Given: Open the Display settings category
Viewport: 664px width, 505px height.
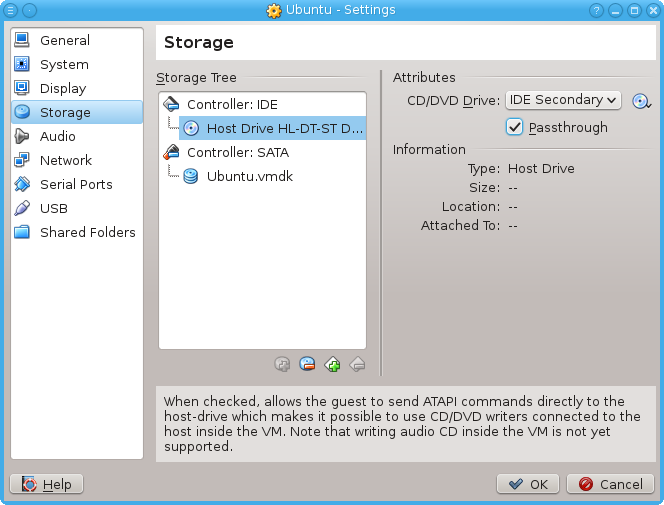Looking at the screenshot, I should click(77, 88).
